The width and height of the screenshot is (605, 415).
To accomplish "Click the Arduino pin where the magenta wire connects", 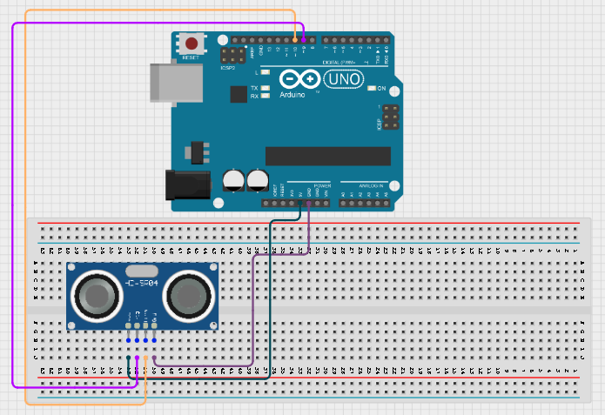I will [x=304, y=40].
